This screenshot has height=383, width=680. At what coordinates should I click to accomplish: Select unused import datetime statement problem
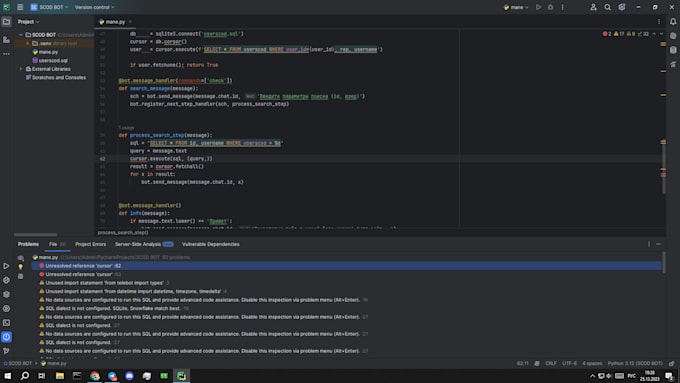click(x=346, y=291)
